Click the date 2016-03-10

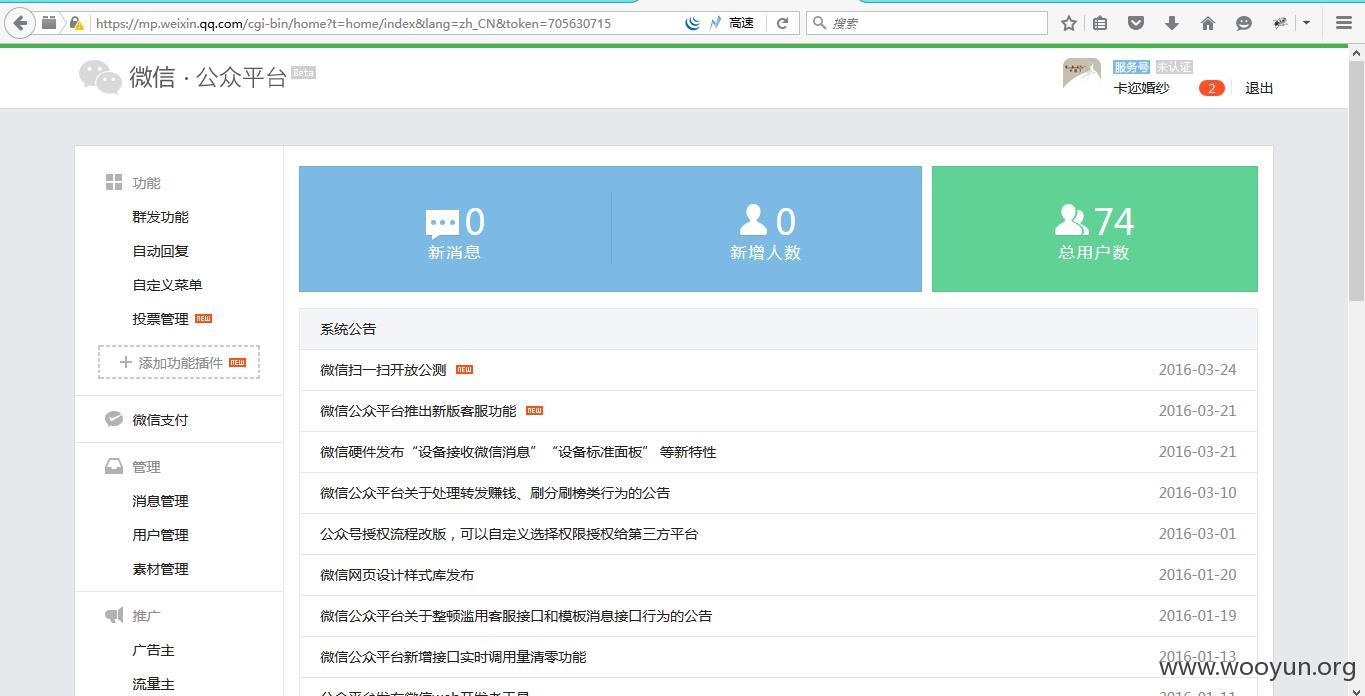(1197, 493)
